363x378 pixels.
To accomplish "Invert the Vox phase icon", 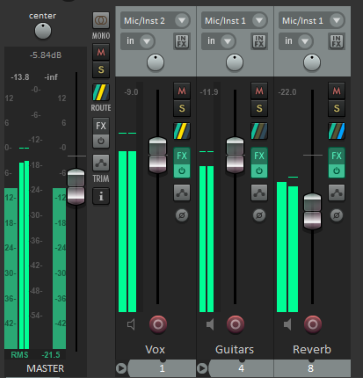I will coord(182,216).
